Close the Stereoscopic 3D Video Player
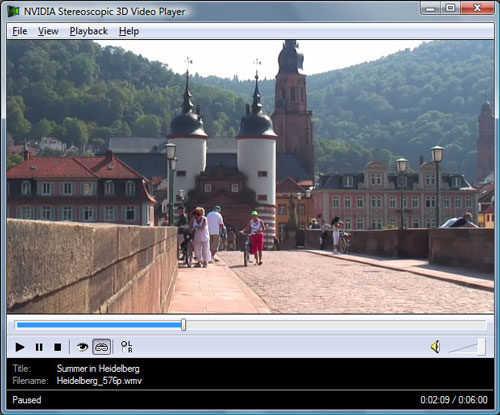Image resolution: width=500 pixels, height=415 pixels. (x=477, y=8)
